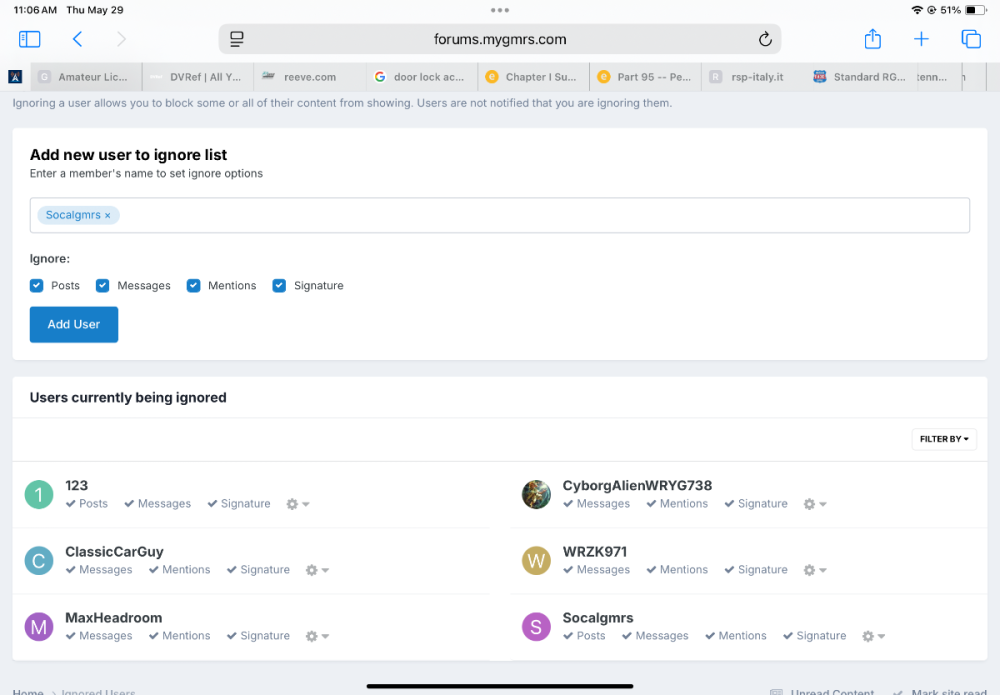Disable the Signature ignore checkbox
1000x695 pixels.
coord(280,286)
